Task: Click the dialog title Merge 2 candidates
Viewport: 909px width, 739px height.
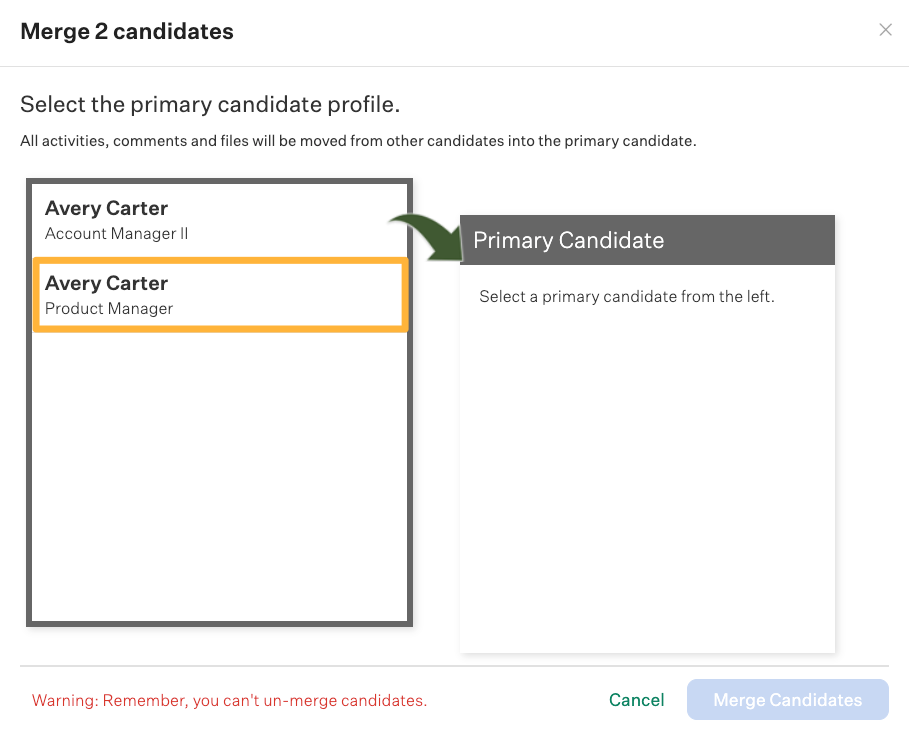Action: pos(126,31)
